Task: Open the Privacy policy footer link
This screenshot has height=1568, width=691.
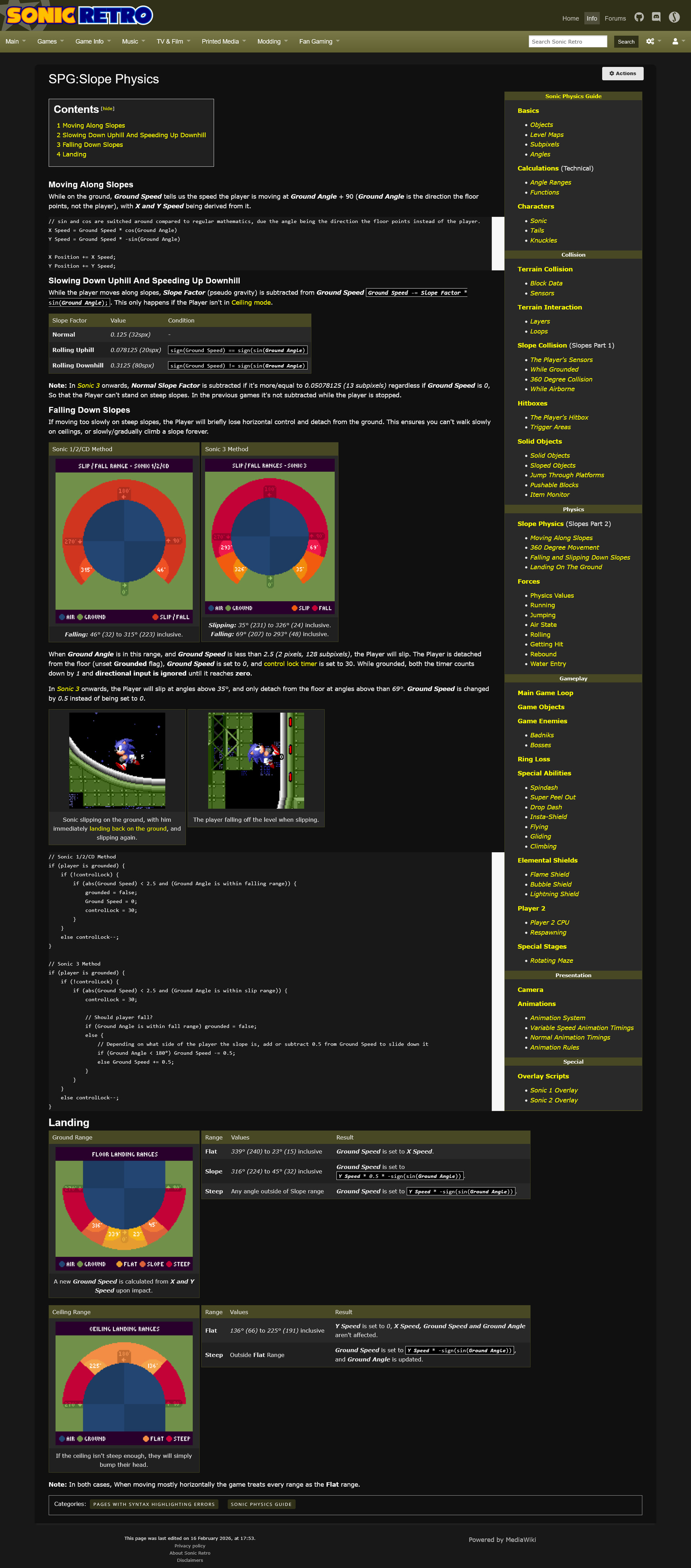Action: click(190, 1545)
